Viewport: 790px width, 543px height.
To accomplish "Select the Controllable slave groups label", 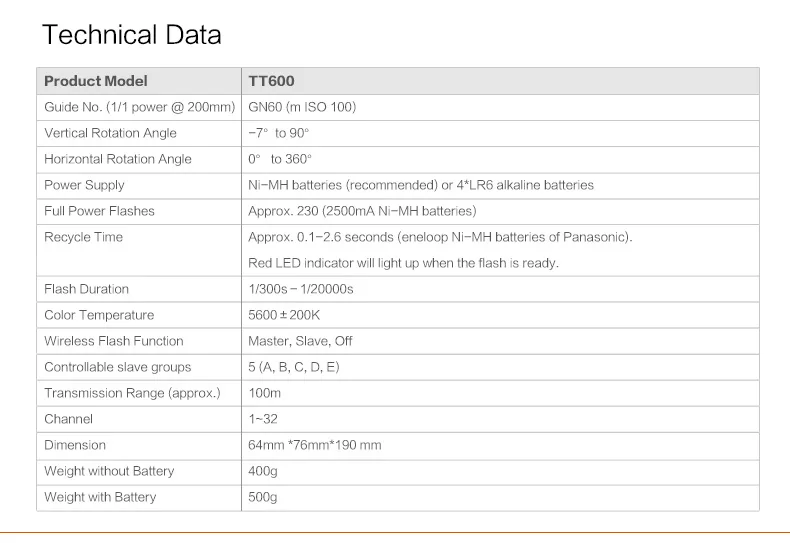I will [117, 367].
